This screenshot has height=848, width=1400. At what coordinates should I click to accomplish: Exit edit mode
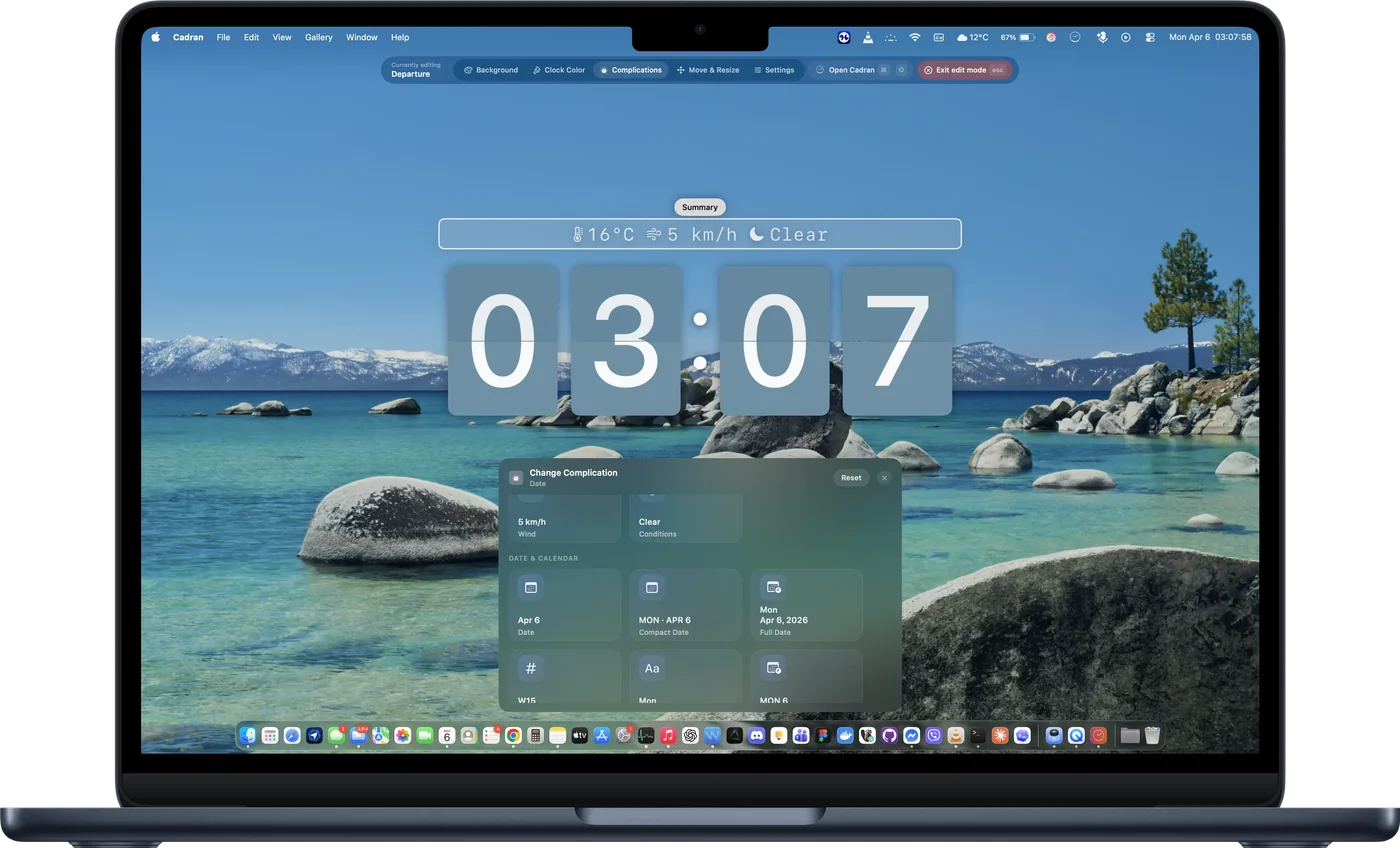click(x=964, y=70)
